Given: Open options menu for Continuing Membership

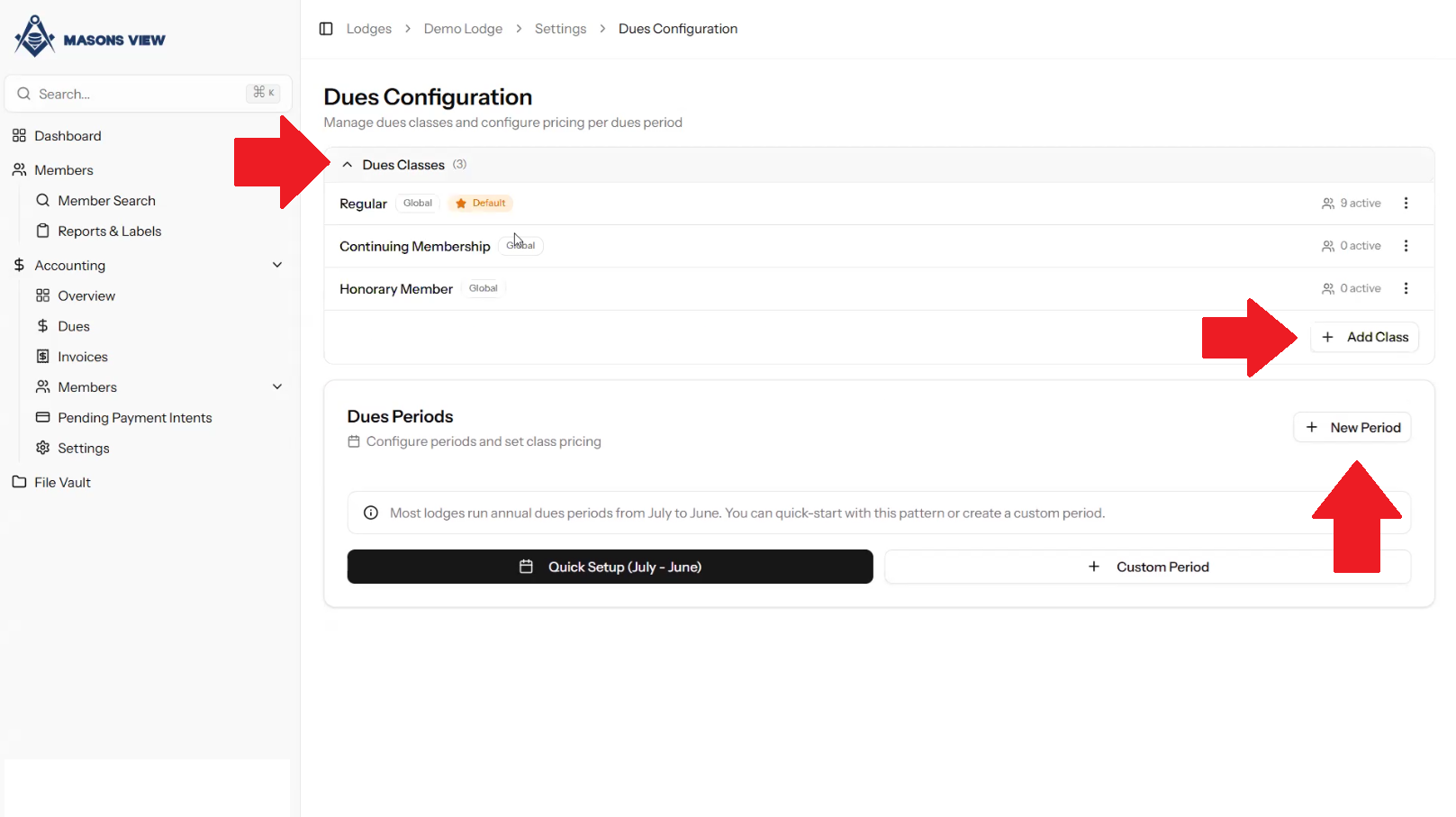Looking at the screenshot, I should tap(1406, 246).
